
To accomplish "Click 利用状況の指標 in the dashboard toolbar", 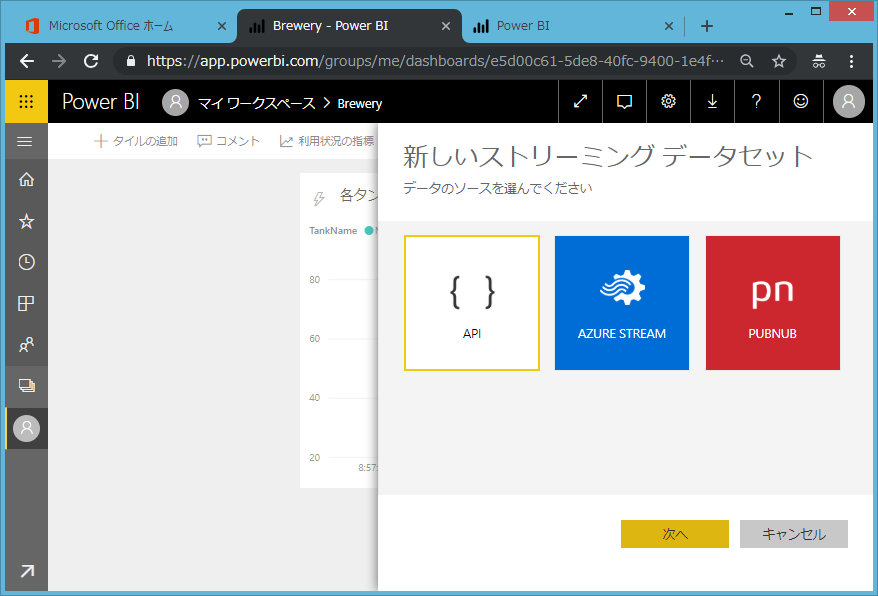I will point(327,141).
